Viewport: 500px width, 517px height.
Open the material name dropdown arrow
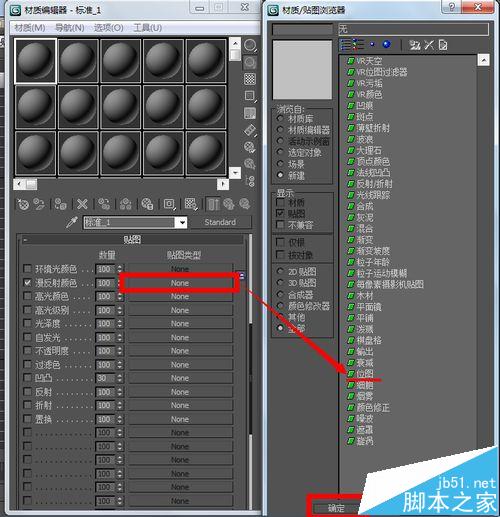[181, 222]
